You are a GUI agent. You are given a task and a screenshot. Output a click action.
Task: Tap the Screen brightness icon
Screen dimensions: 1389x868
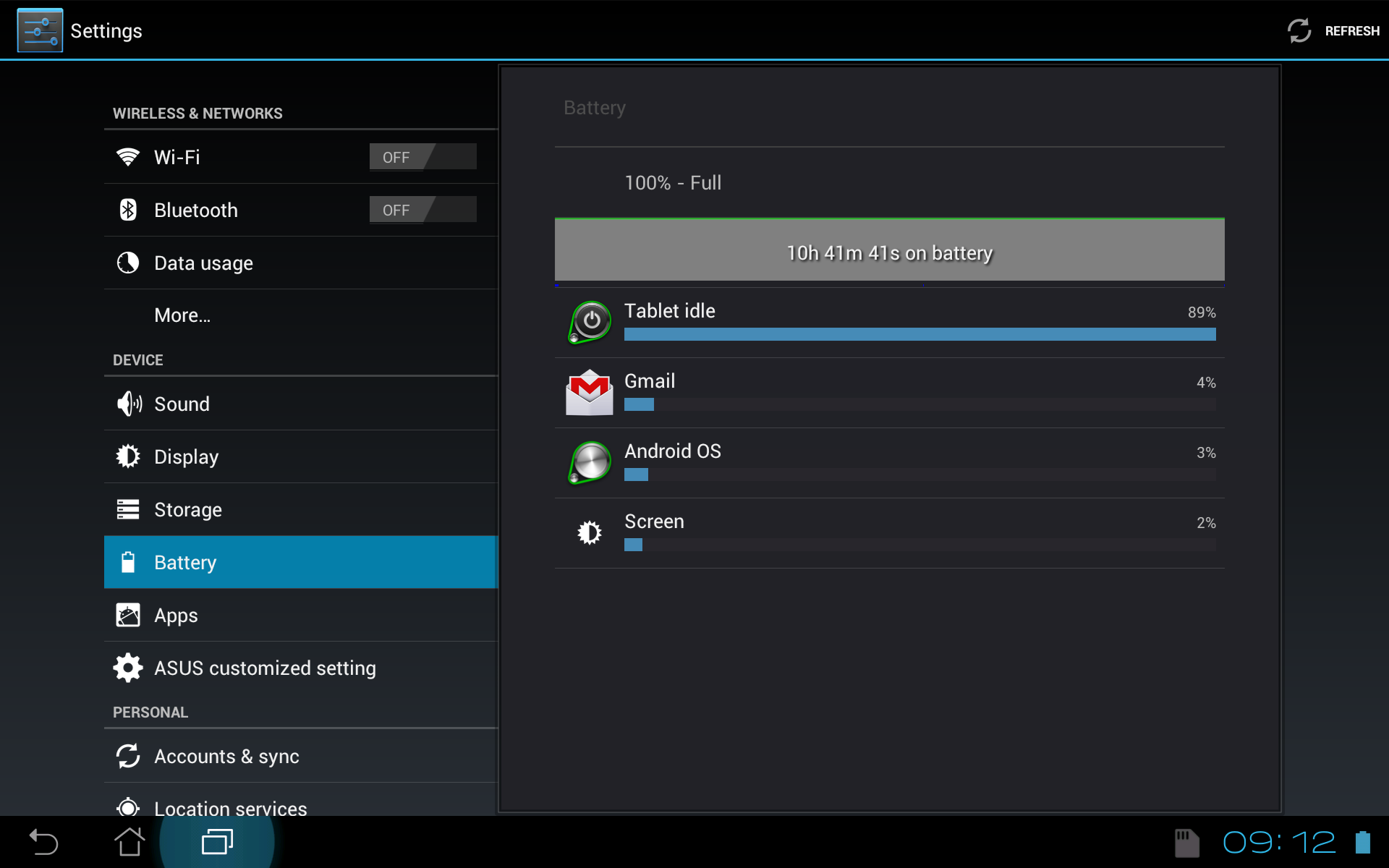(590, 532)
